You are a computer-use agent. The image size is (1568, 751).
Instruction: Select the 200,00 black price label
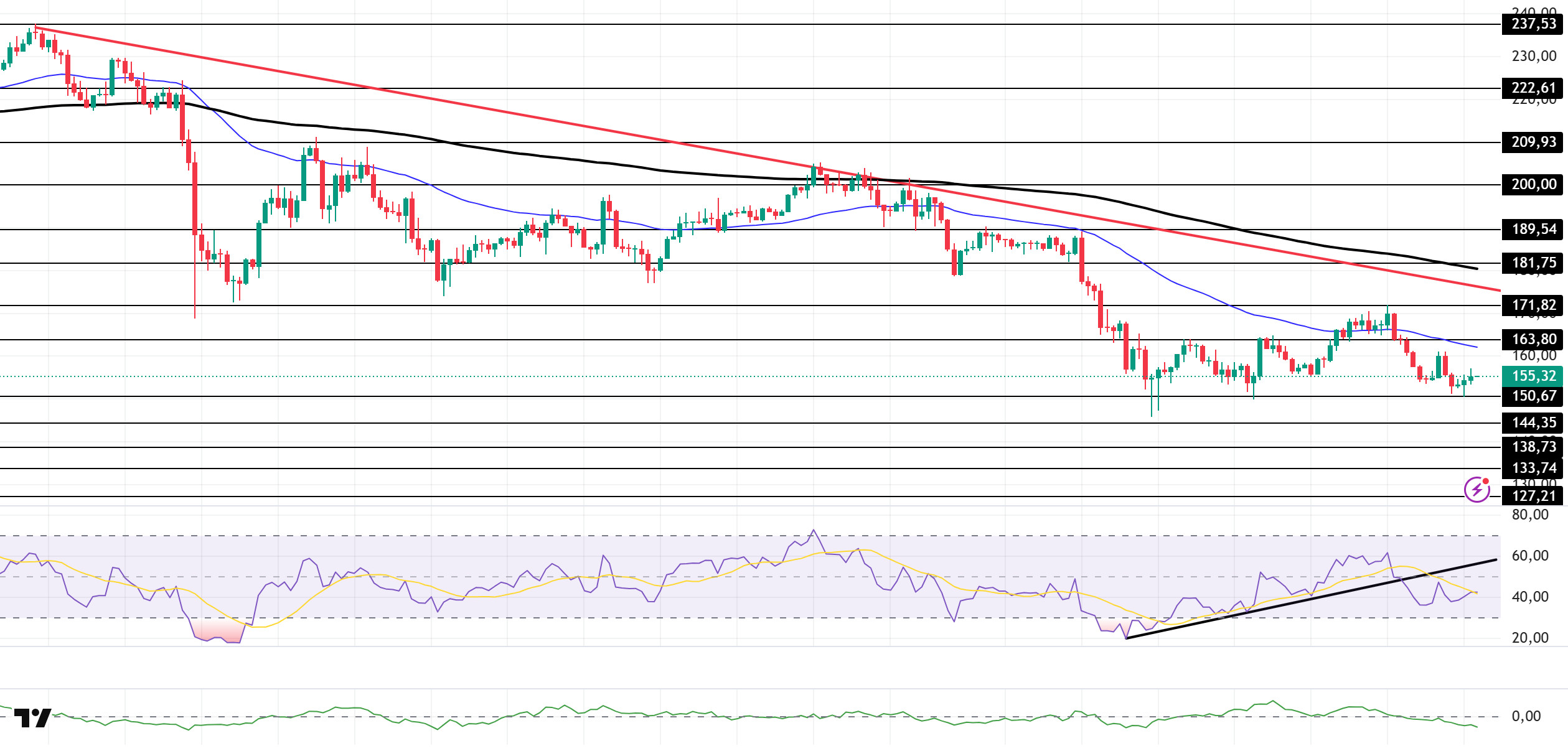point(1534,184)
